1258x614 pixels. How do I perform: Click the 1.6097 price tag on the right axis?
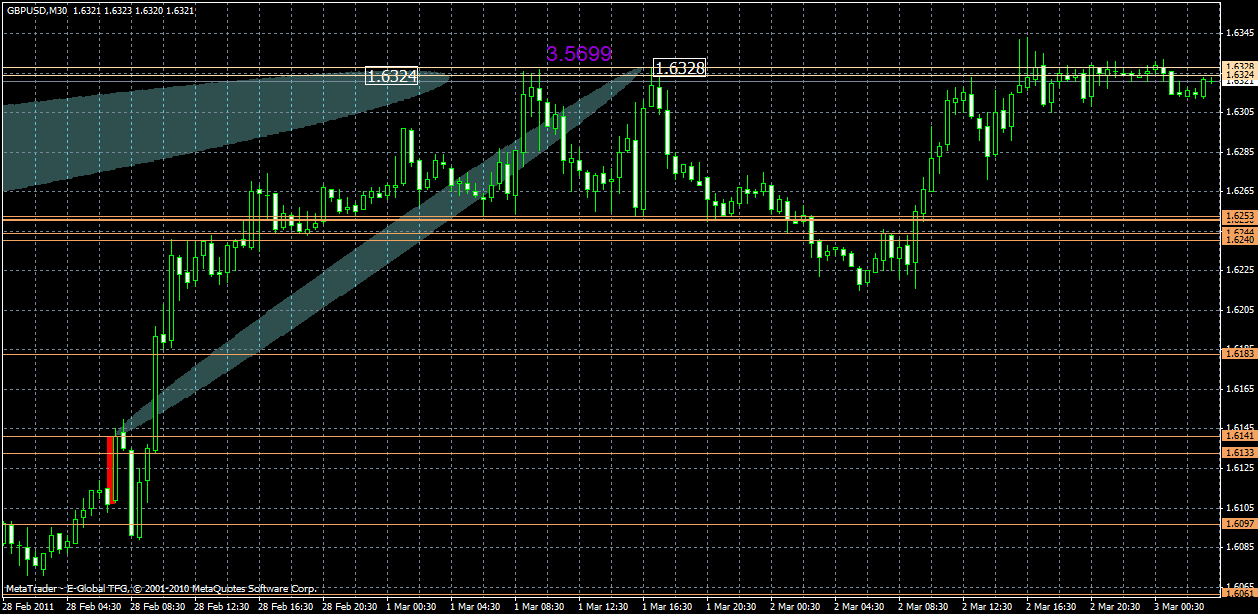point(1238,522)
